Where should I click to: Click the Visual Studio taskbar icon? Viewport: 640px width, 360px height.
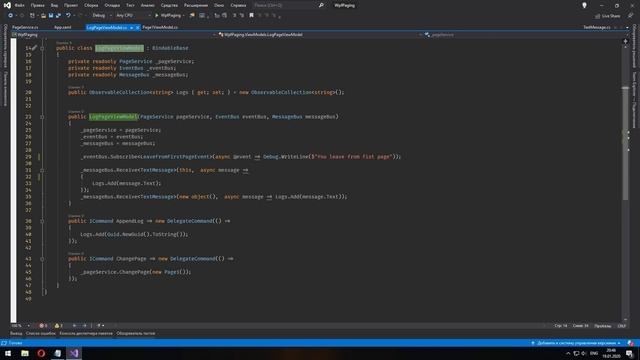click(74, 353)
